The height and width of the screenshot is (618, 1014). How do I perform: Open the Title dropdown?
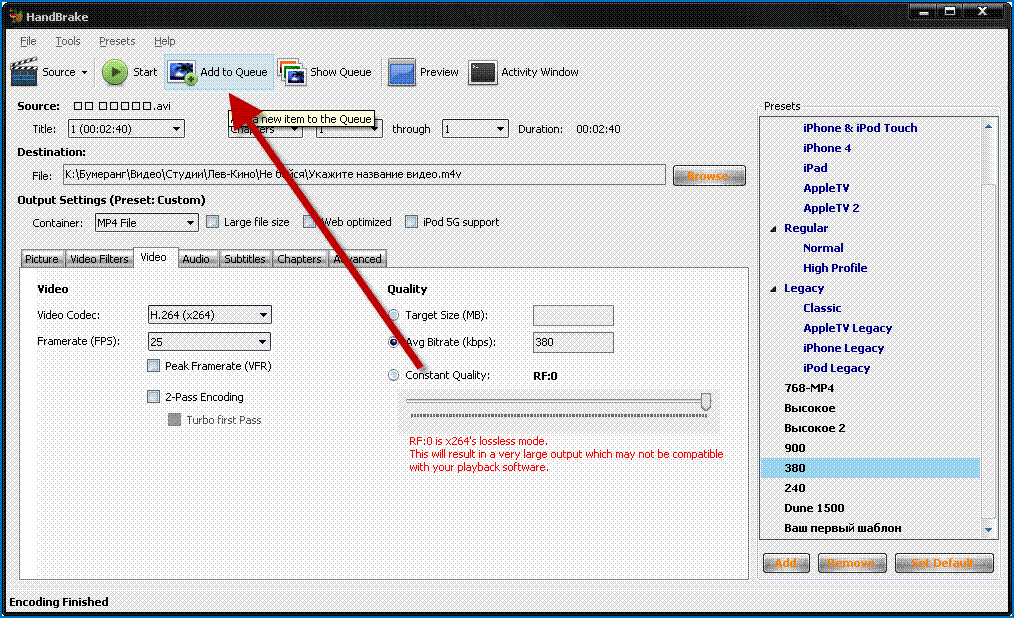coord(126,129)
